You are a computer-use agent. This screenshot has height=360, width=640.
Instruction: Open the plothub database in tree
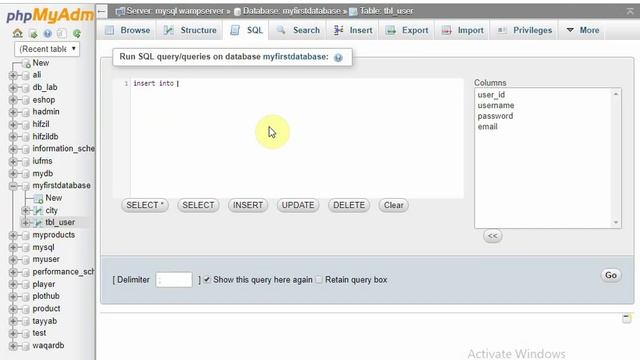pyautogui.click(x=46, y=296)
